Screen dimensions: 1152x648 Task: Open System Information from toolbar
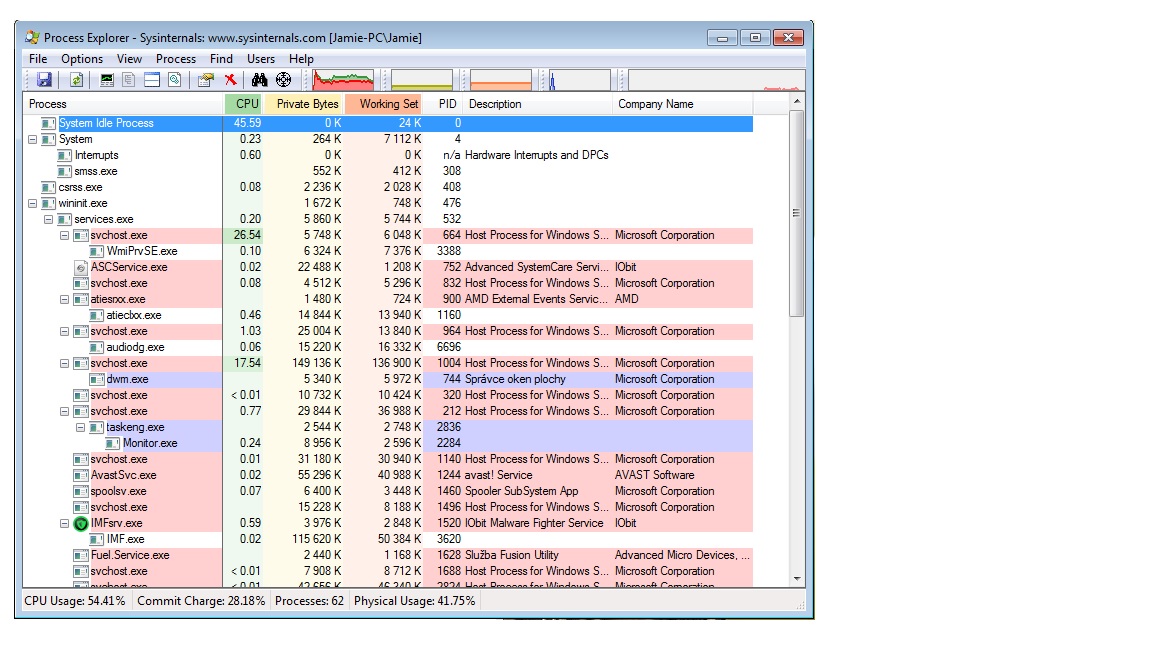tap(107, 79)
